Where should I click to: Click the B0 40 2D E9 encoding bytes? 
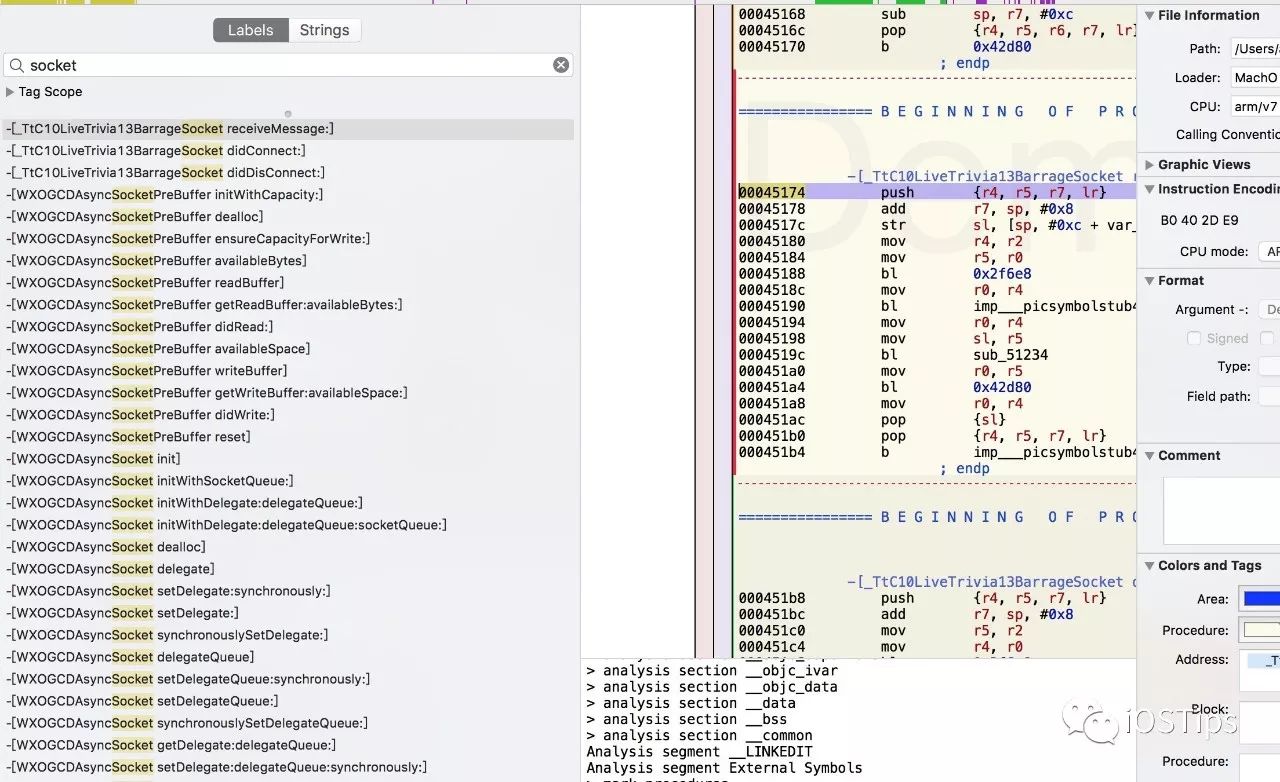click(1199, 220)
